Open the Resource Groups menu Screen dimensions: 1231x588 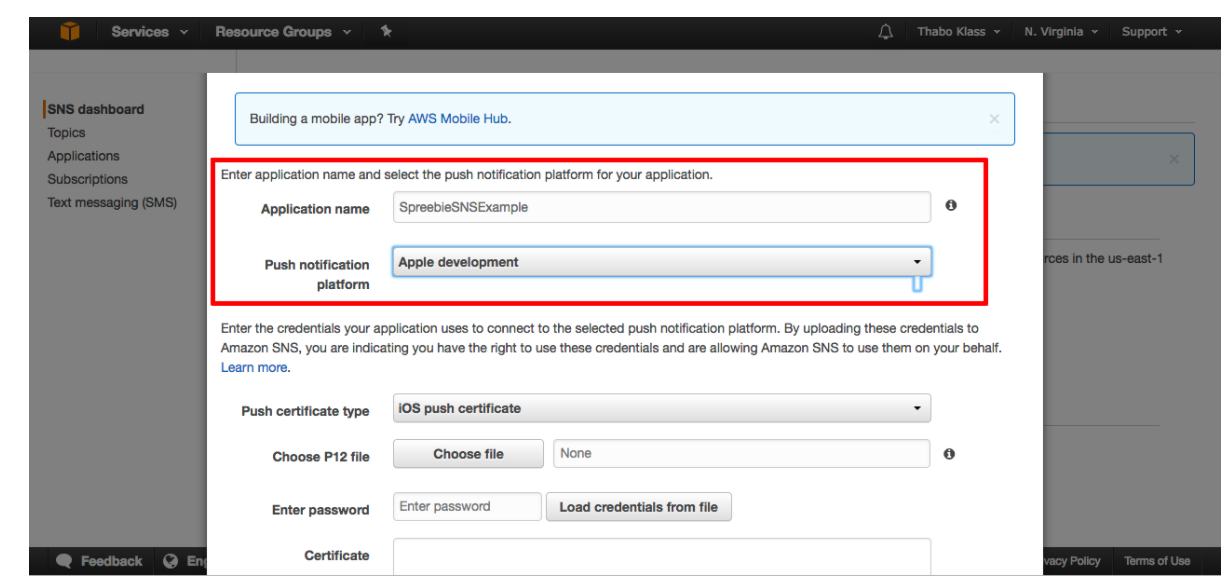[x=282, y=32]
